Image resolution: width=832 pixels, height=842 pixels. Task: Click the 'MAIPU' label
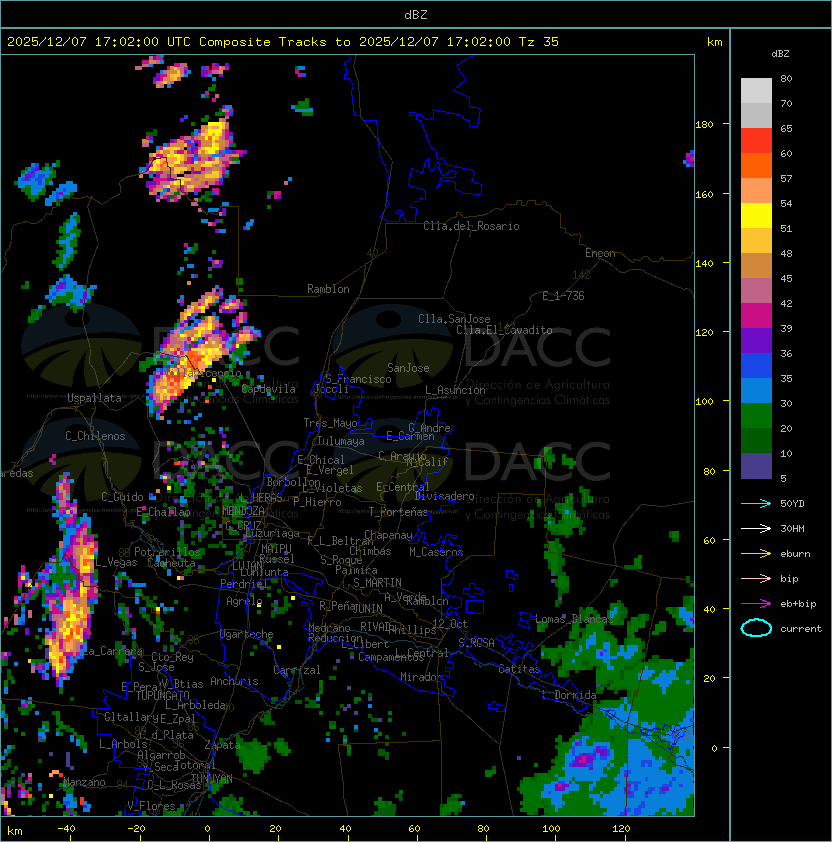click(x=276, y=549)
